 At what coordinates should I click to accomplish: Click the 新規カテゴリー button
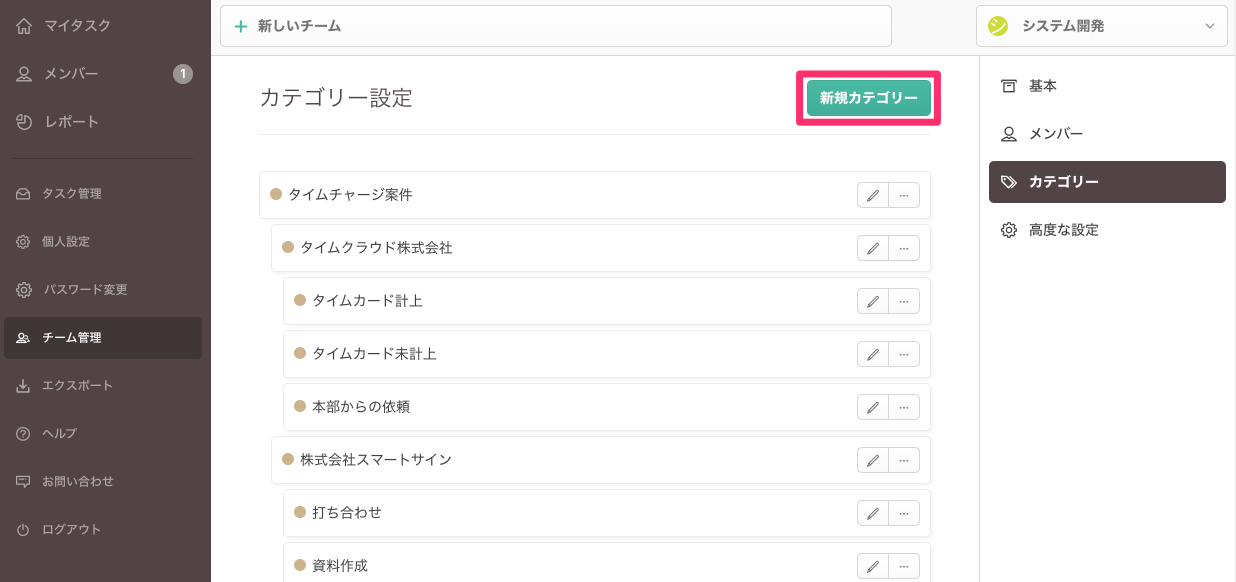pyautogui.click(x=868, y=98)
